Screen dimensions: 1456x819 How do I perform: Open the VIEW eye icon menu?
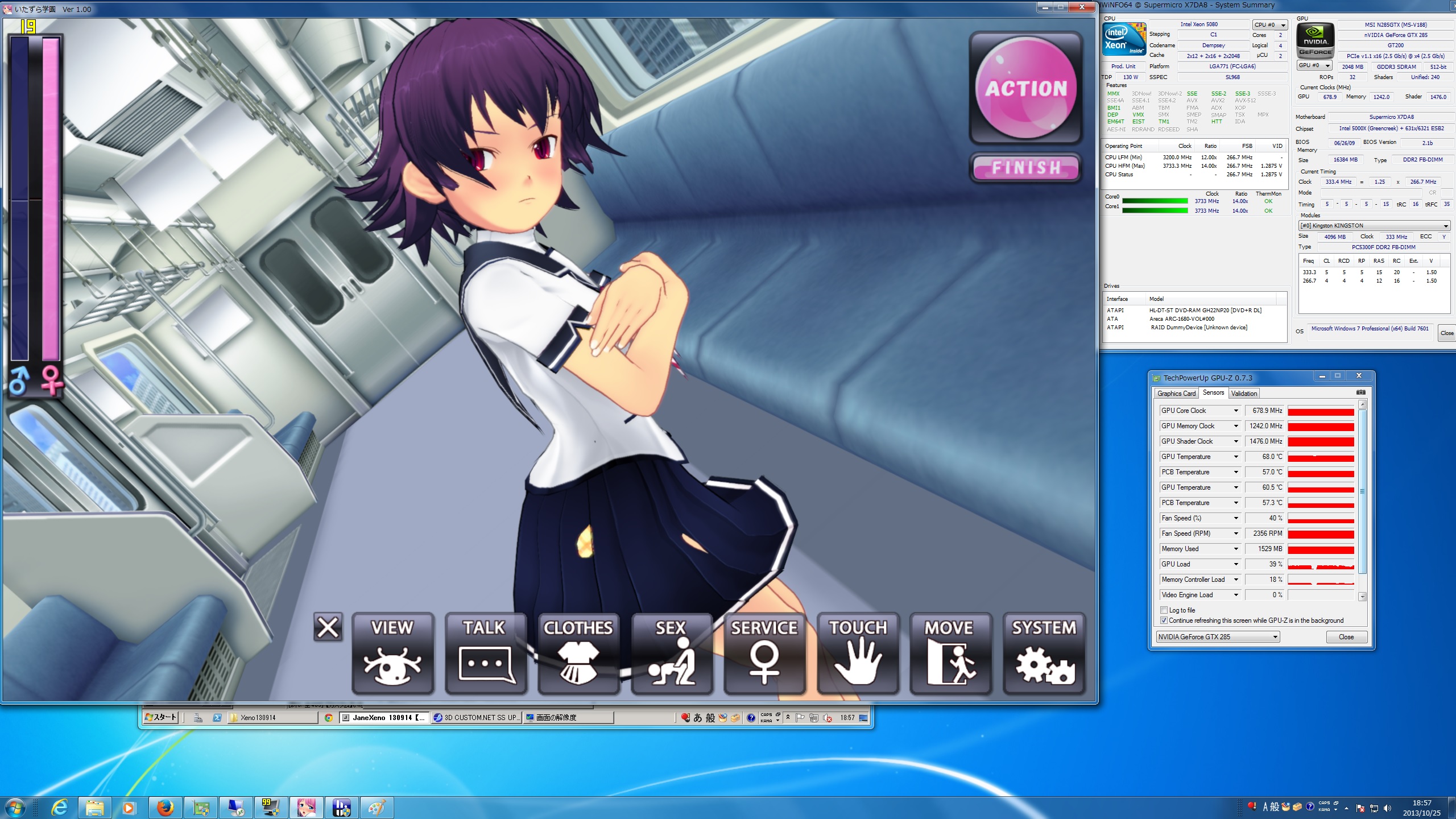click(392, 653)
